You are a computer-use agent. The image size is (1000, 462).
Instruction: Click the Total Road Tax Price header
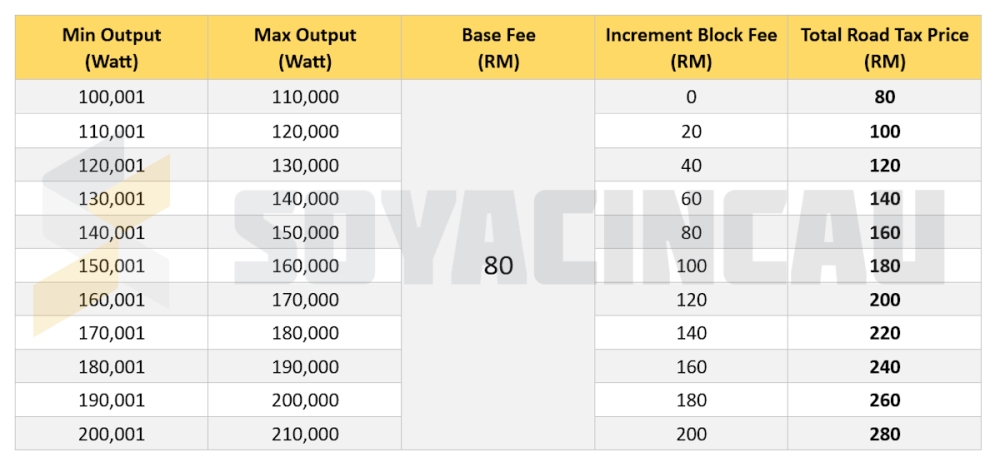pyautogui.click(x=884, y=48)
